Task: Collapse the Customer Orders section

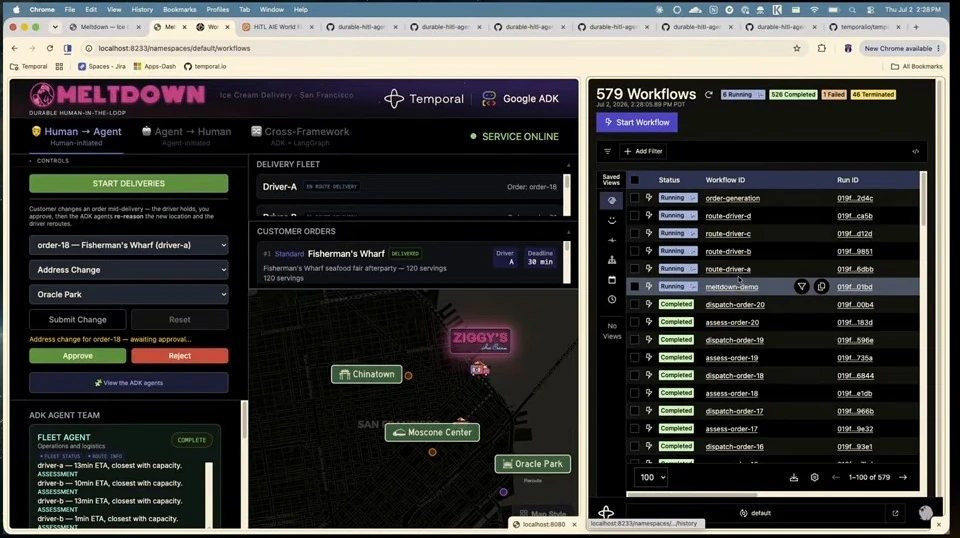Action: click(568, 232)
